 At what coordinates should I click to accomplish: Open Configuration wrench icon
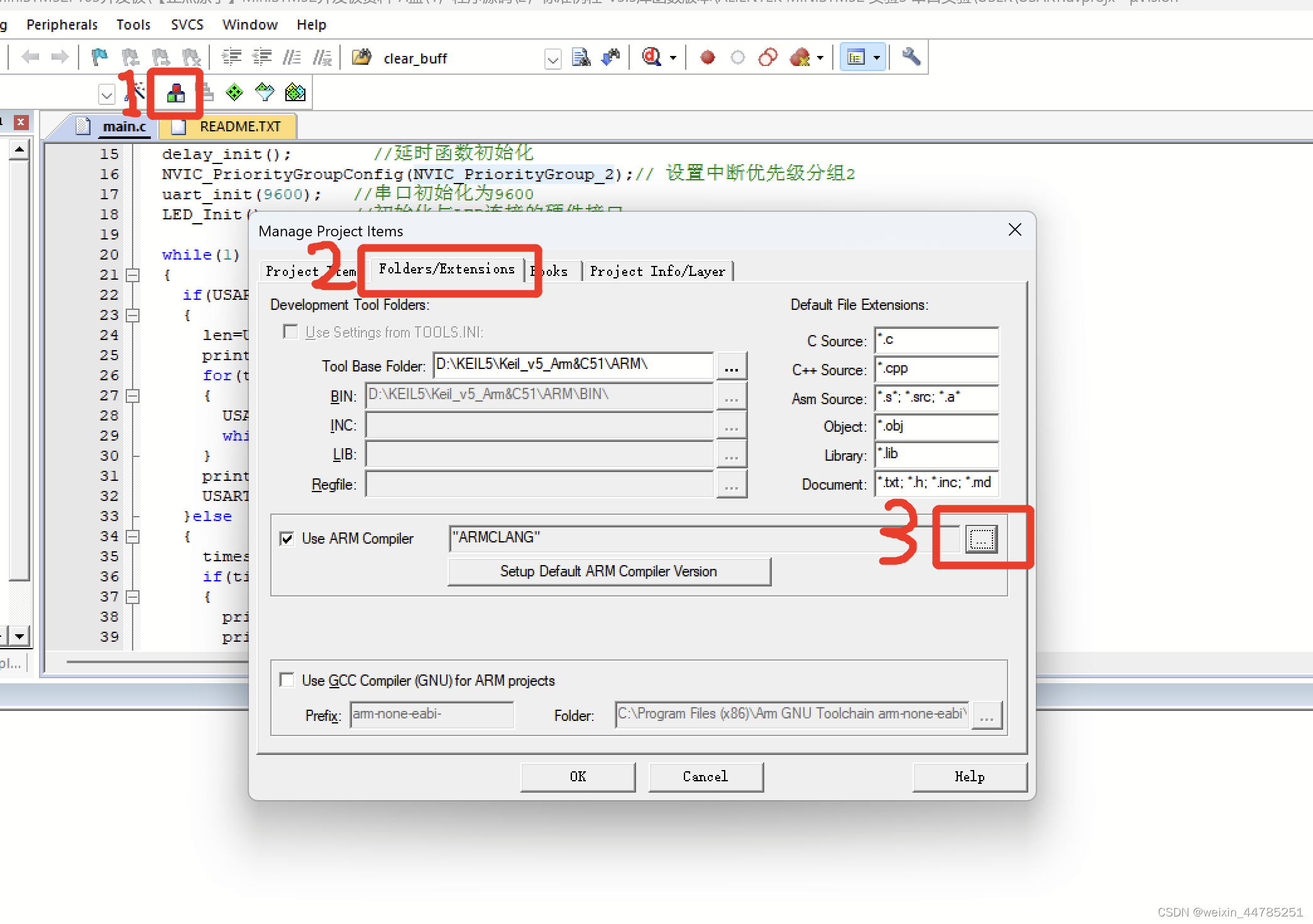911,58
